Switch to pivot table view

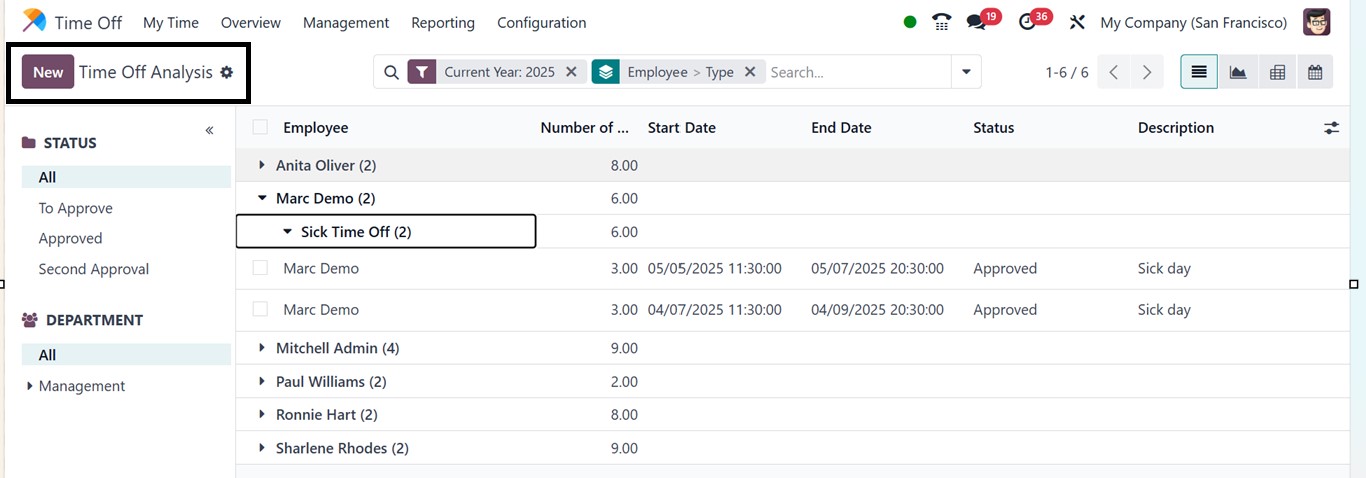coord(1277,72)
